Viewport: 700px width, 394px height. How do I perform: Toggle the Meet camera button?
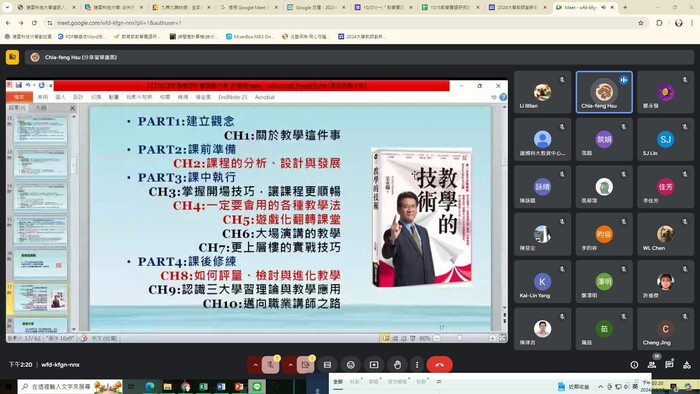305,365
